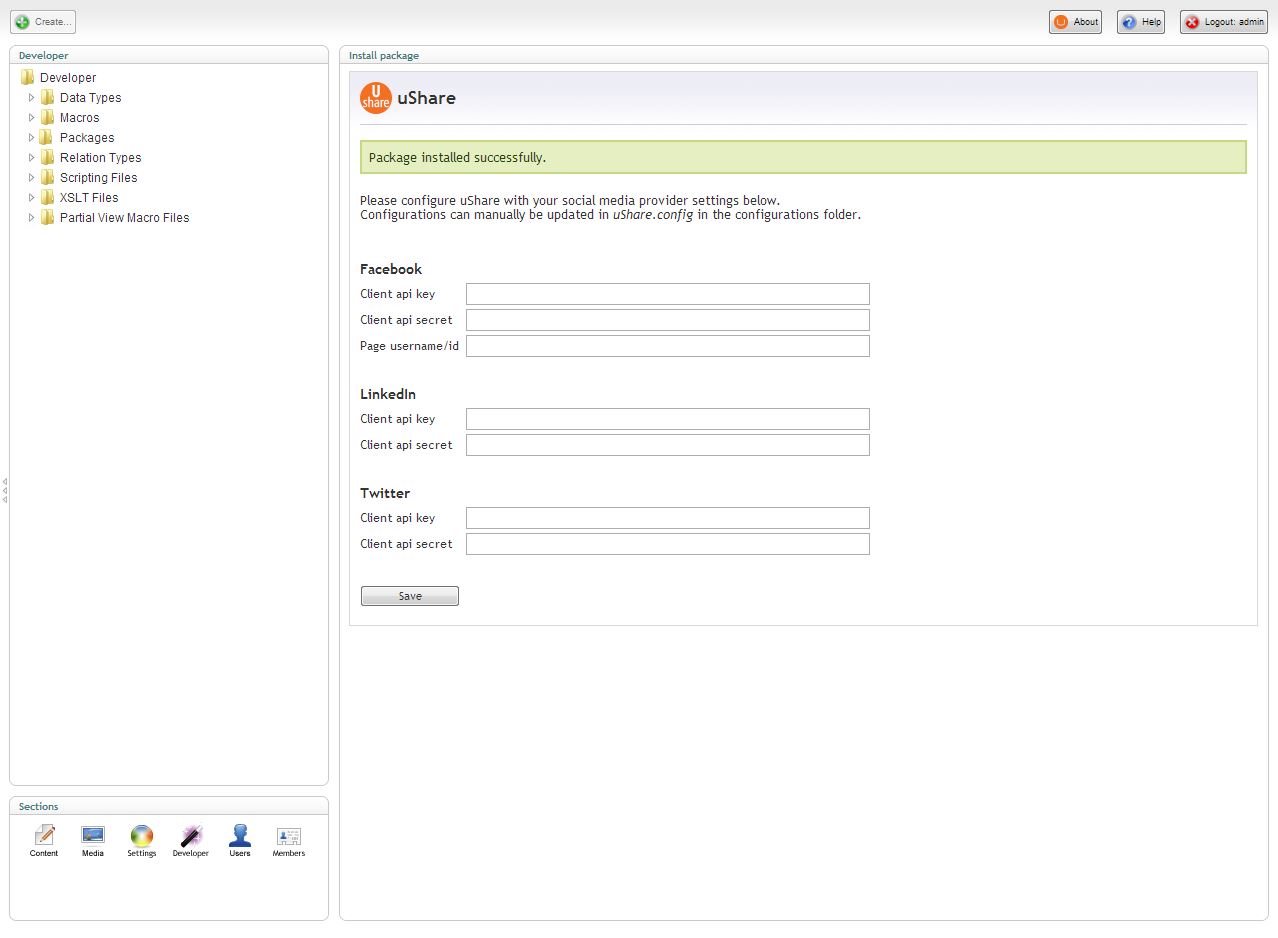1278x938 pixels.
Task: Click the 'LinkedIn' section heading
Action: (x=388, y=394)
